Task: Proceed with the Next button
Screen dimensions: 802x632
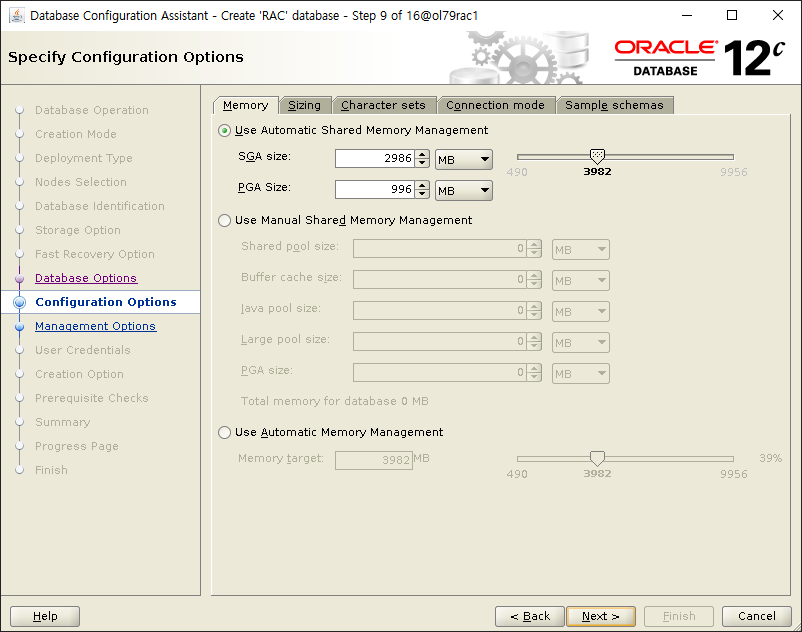Action: (x=601, y=616)
